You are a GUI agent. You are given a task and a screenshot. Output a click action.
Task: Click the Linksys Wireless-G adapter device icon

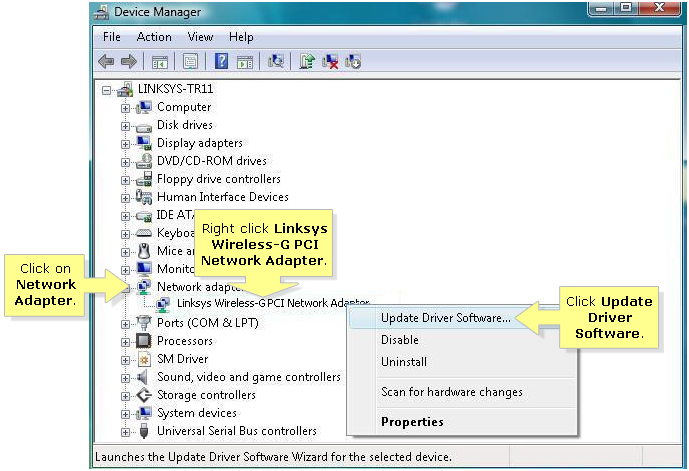pyautogui.click(x=163, y=304)
